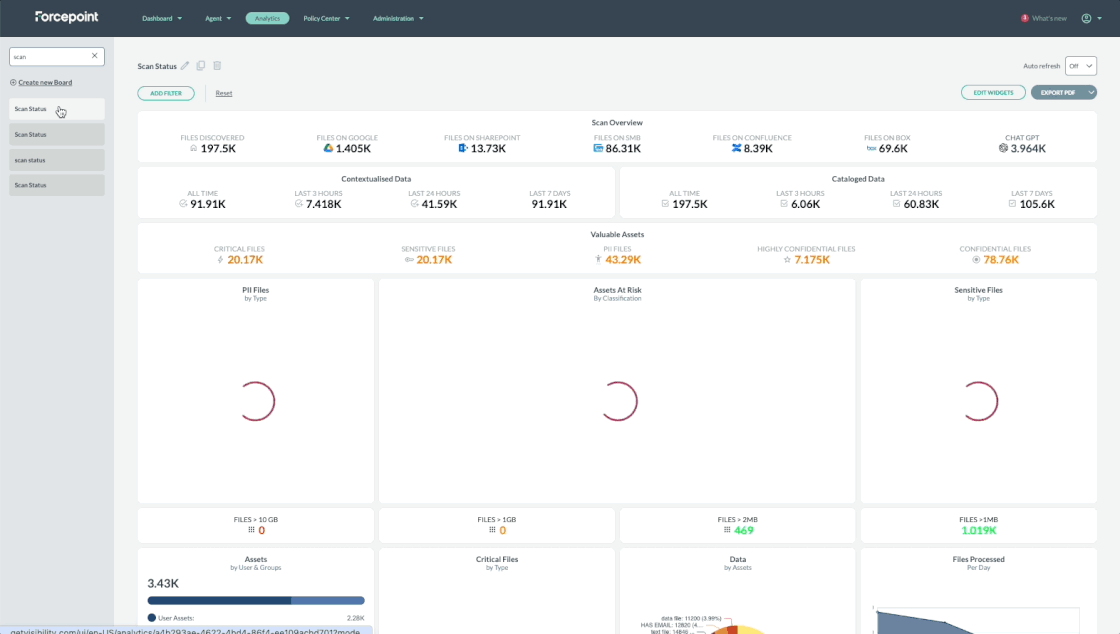
Task: Click inside the board search field
Action: pos(50,57)
